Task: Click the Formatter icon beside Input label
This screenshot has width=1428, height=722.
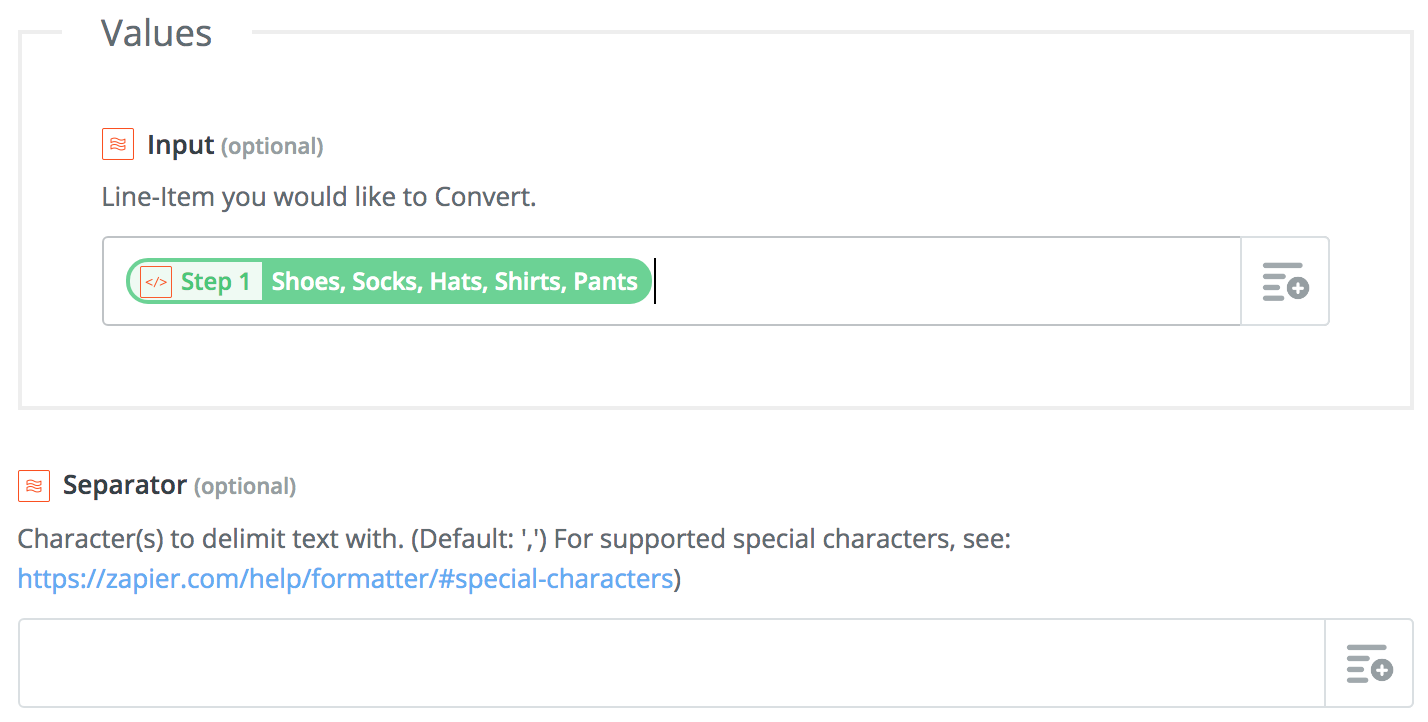Action: click(x=118, y=144)
